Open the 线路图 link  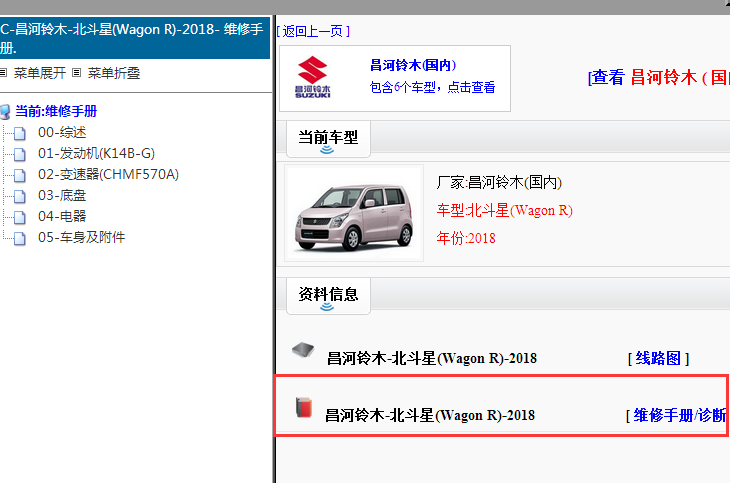[658, 358]
